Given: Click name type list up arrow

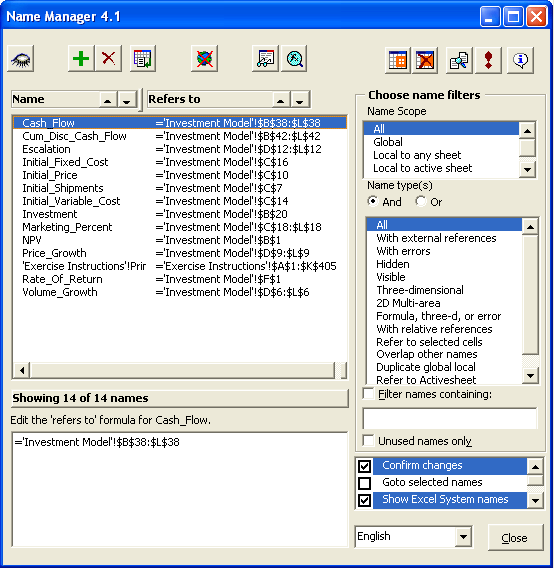Looking at the screenshot, I should [530, 227].
